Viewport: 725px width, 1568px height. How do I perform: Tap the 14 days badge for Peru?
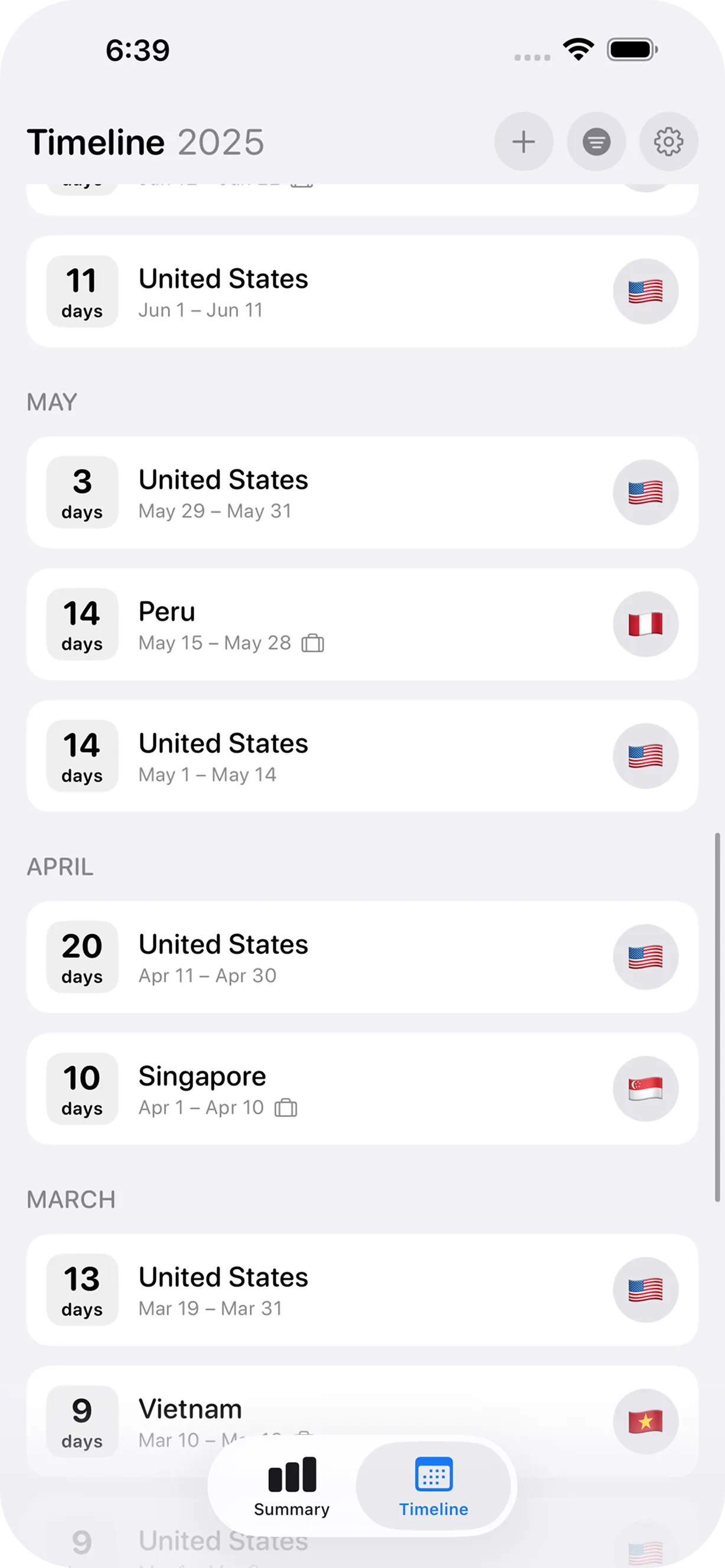[x=82, y=624]
